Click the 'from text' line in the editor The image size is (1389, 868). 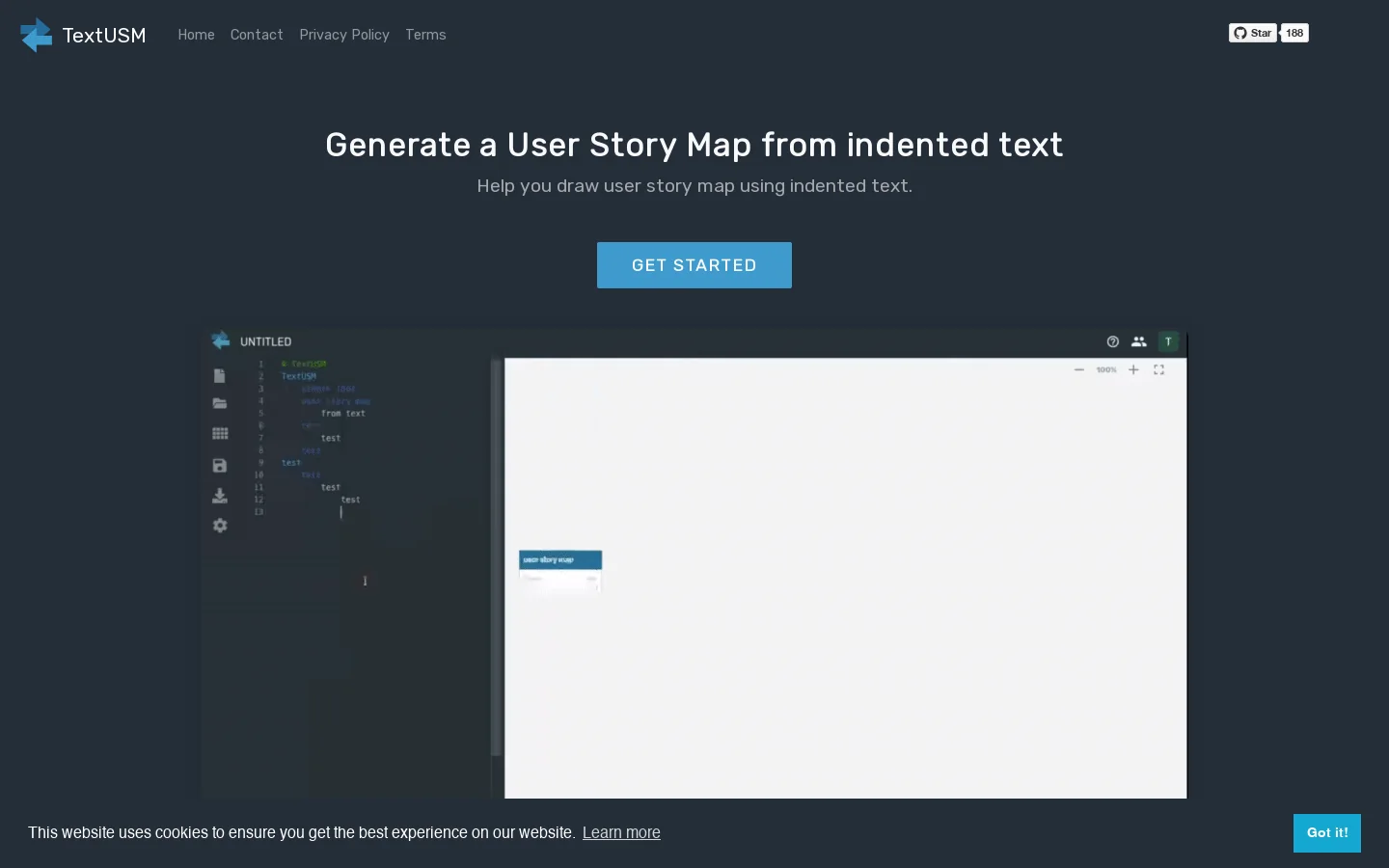343,414
